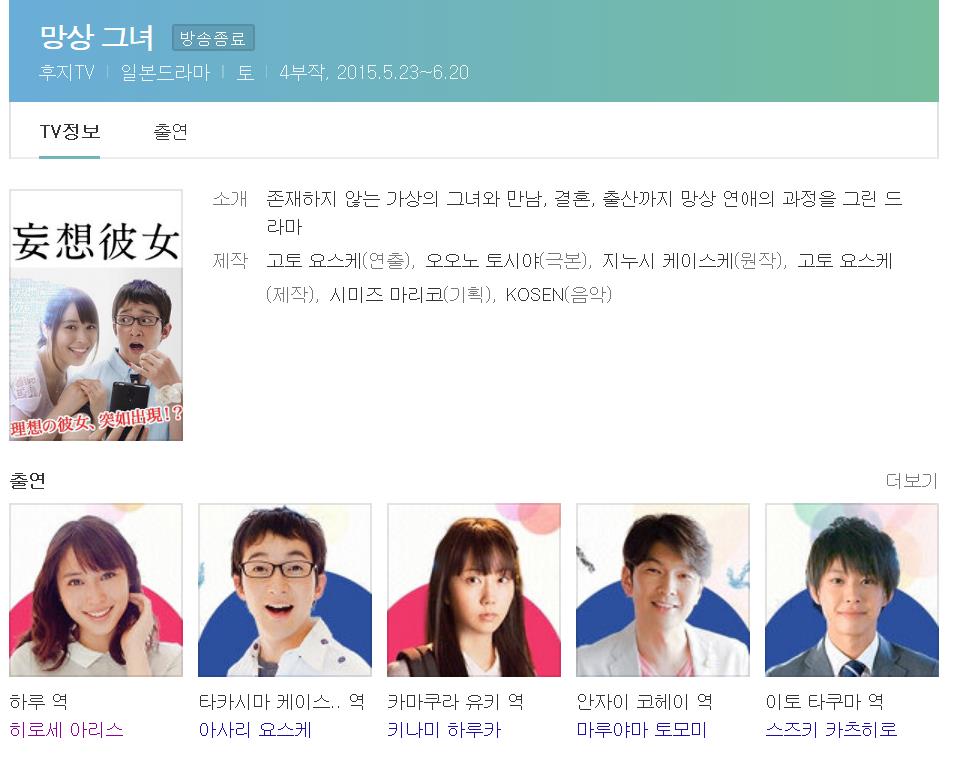Open 스즈키 카츠히로 cast photo
The width and height of the screenshot is (955, 771).
(851, 590)
